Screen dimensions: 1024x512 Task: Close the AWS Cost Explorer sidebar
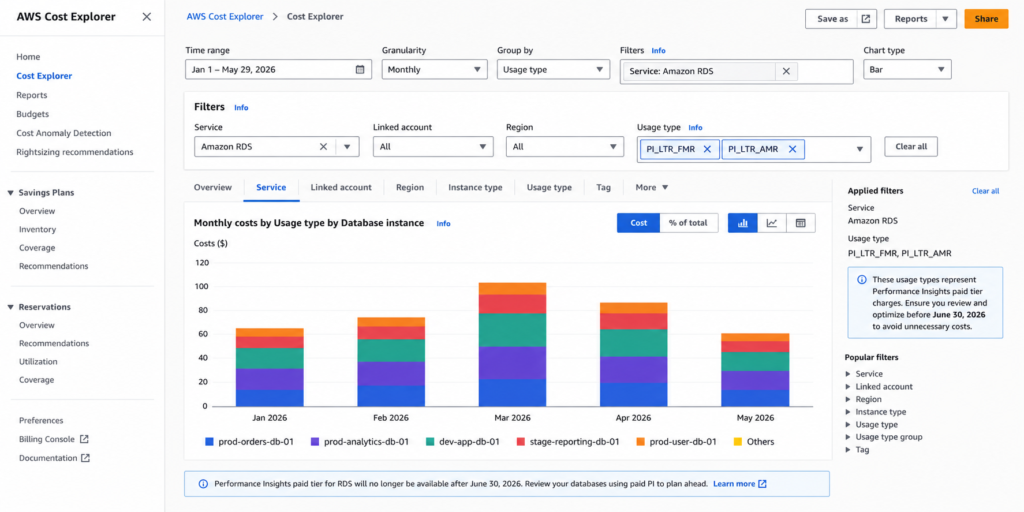tap(146, 17)
